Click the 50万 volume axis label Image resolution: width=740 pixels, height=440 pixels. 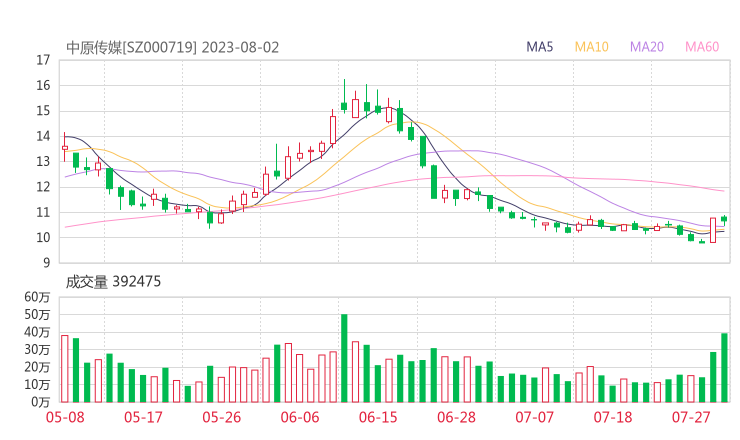click(x=37, y=314)
